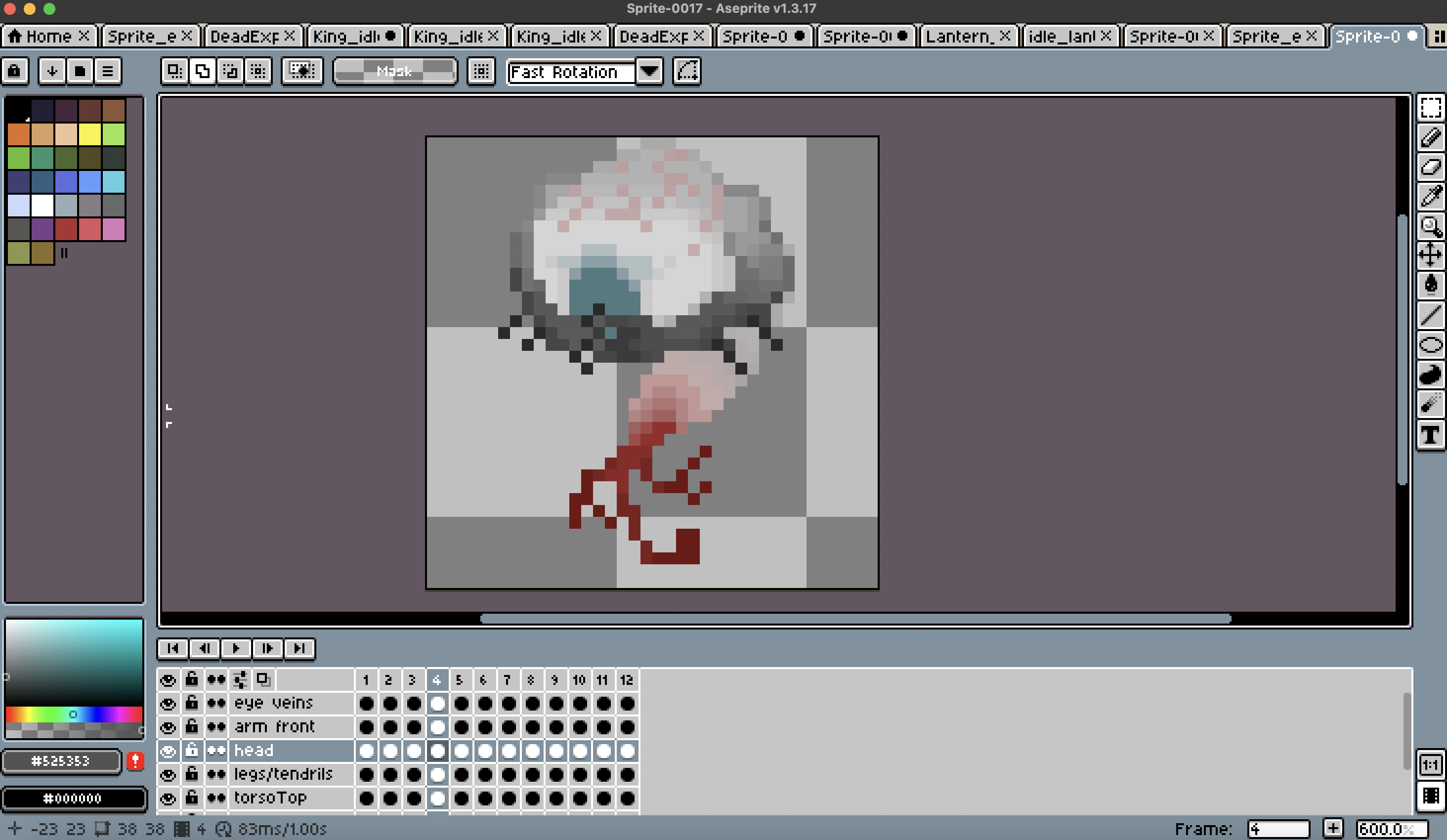
Task: Switch to the idle_lan tab
Action: pos(1070,36)
